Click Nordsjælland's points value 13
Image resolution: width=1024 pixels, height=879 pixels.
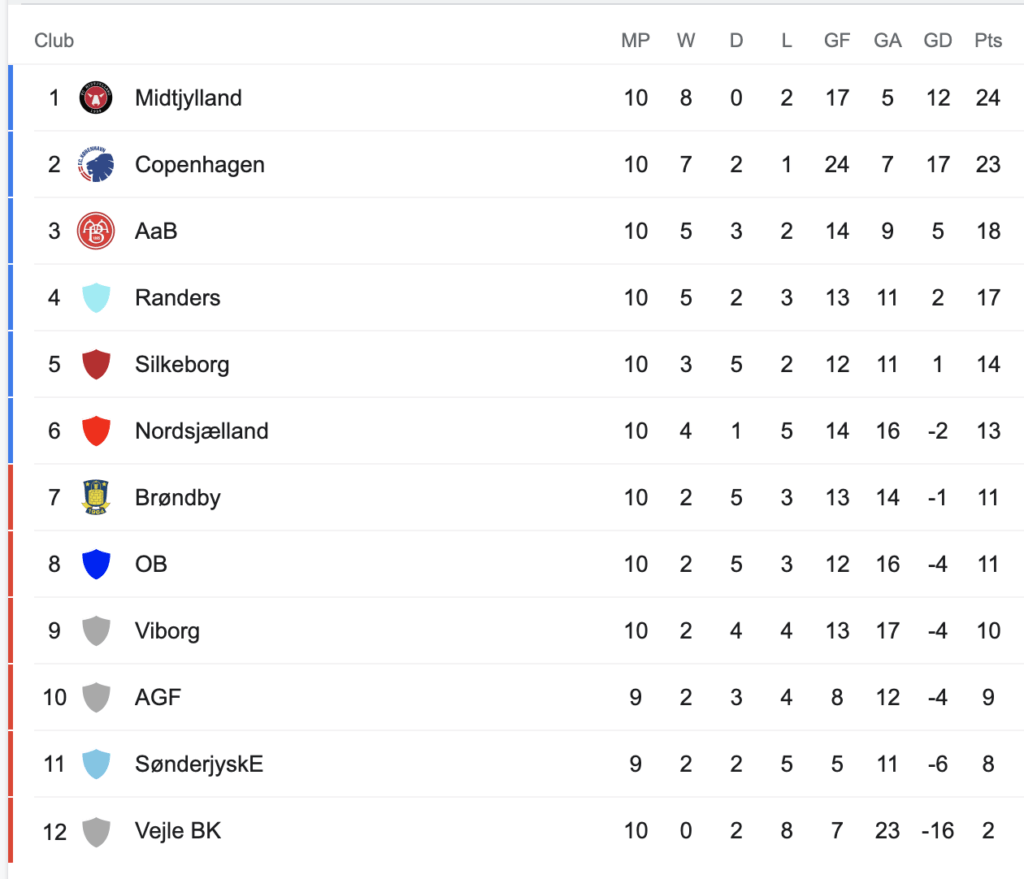pos(988,431)
